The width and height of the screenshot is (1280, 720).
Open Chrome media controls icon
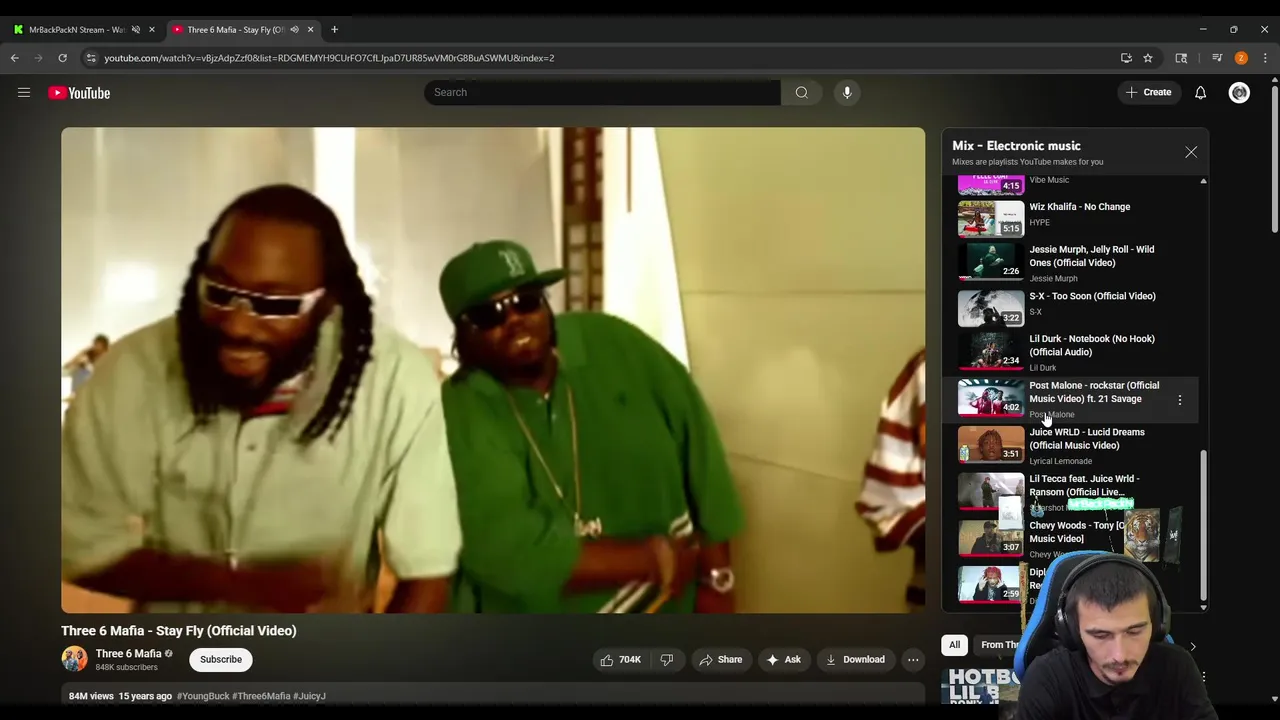click(1217, 58)
